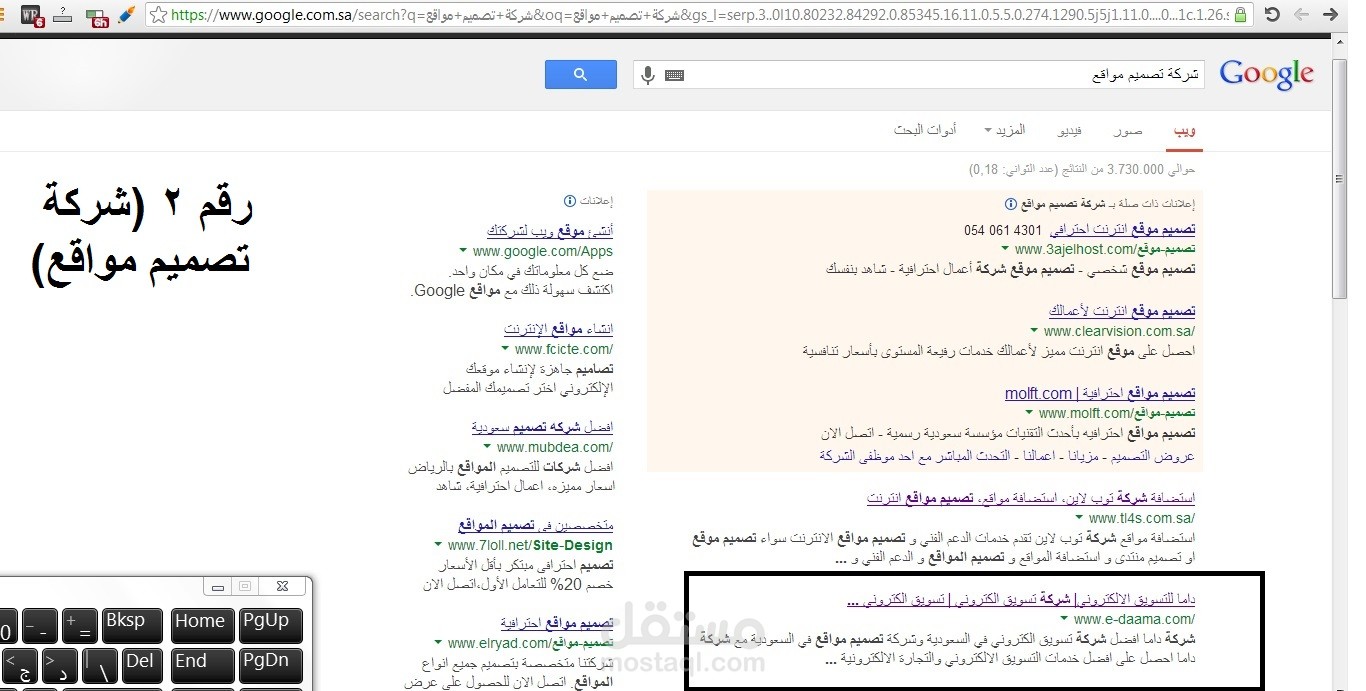
Task: Click the pencil/highlighter extension icon
Action: [126, 15]
